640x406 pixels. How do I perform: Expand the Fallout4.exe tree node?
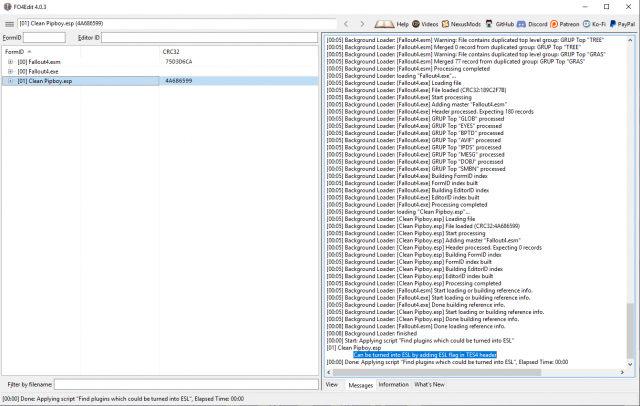pos(10,71)
